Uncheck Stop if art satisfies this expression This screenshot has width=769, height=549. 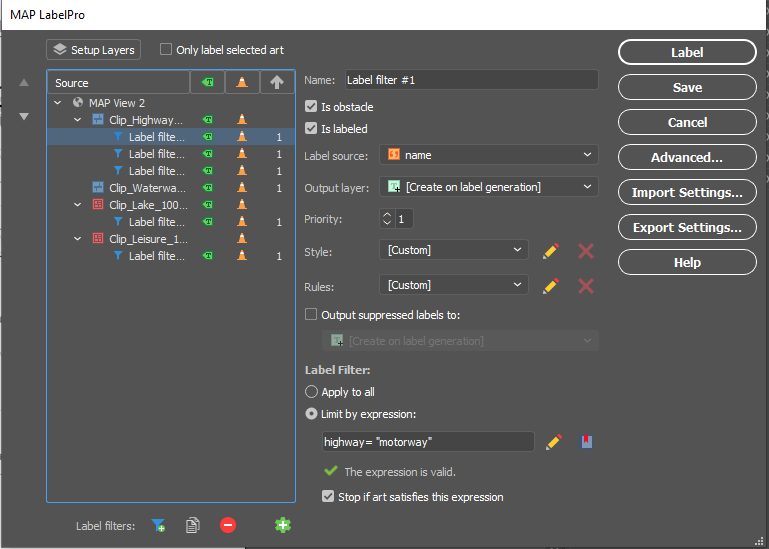[328, 497]
